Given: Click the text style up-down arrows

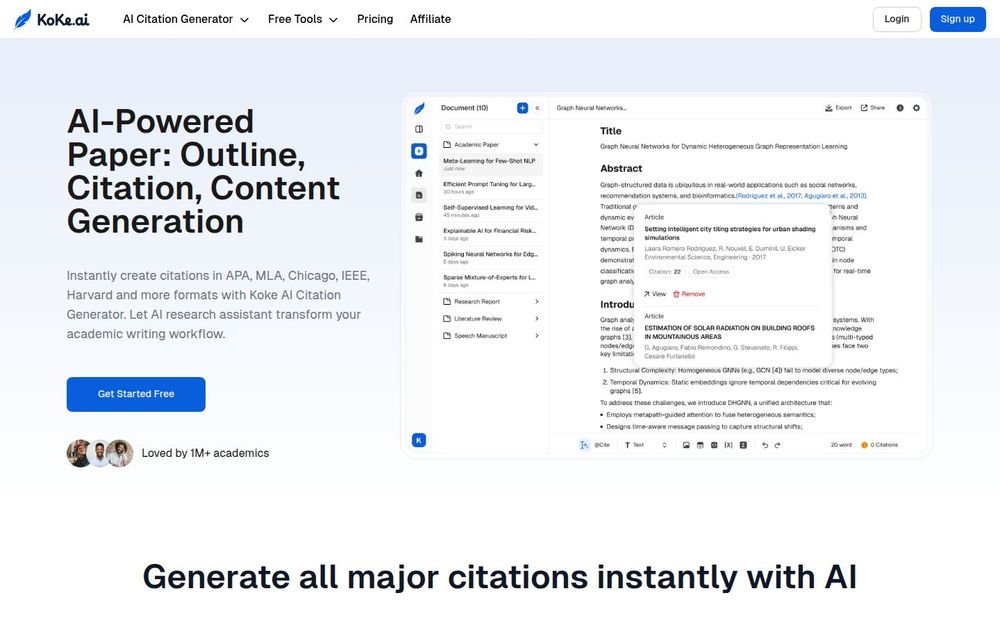Looking at the screenshot, I should coord(665,445).
